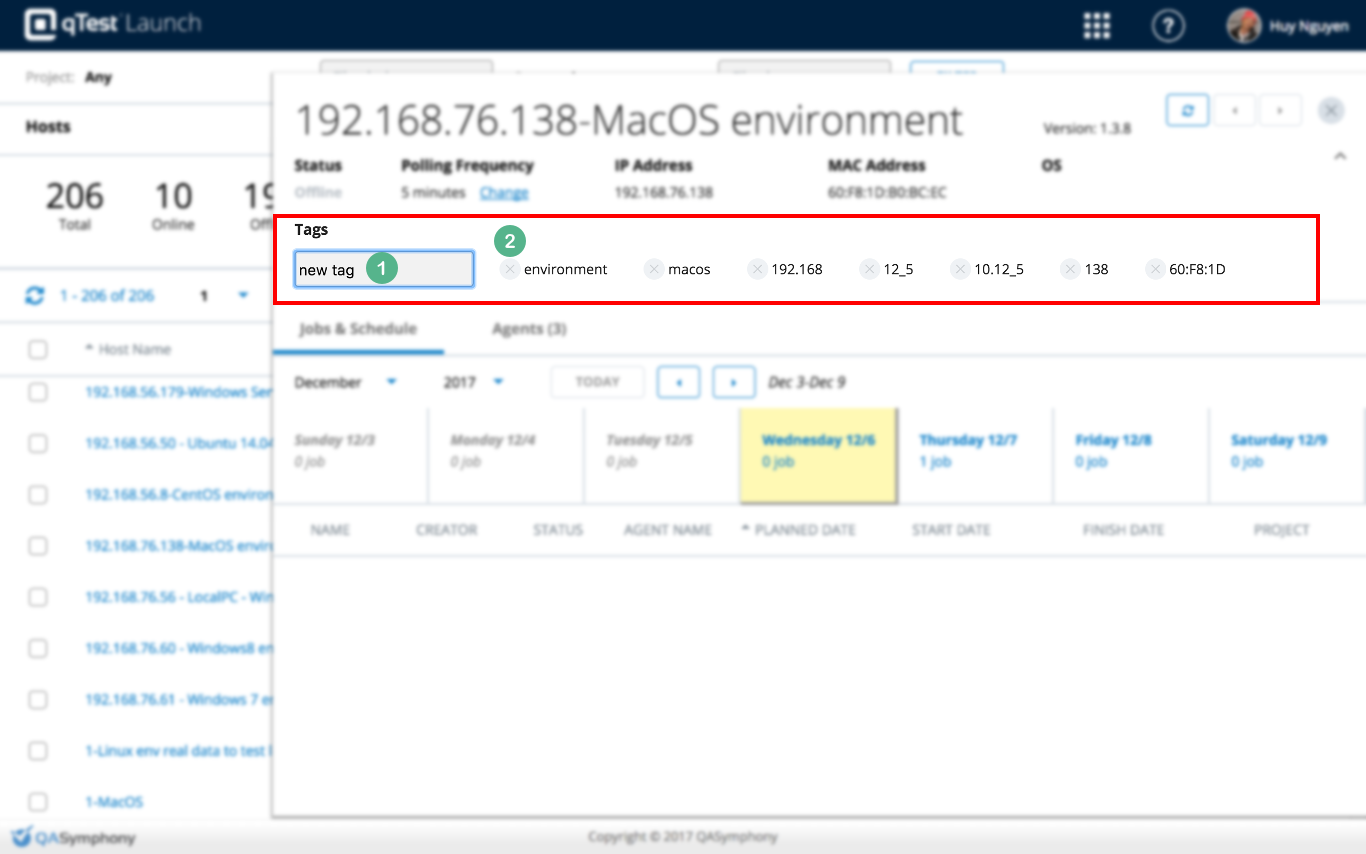1366x854 pixels.
Task: Check the 192.168.76.60 - Windows8 host checkbox
Action: coord(38,648)
